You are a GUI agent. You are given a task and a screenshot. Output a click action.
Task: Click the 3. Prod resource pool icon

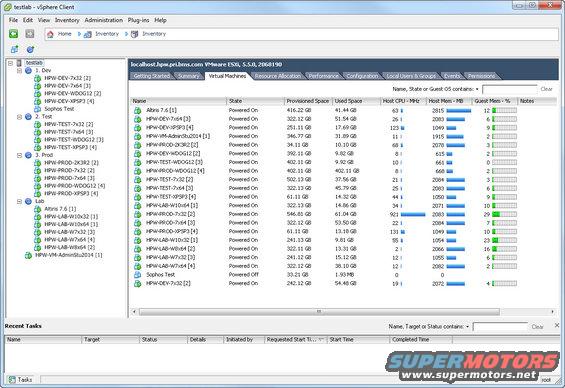(x=28, y=155)
